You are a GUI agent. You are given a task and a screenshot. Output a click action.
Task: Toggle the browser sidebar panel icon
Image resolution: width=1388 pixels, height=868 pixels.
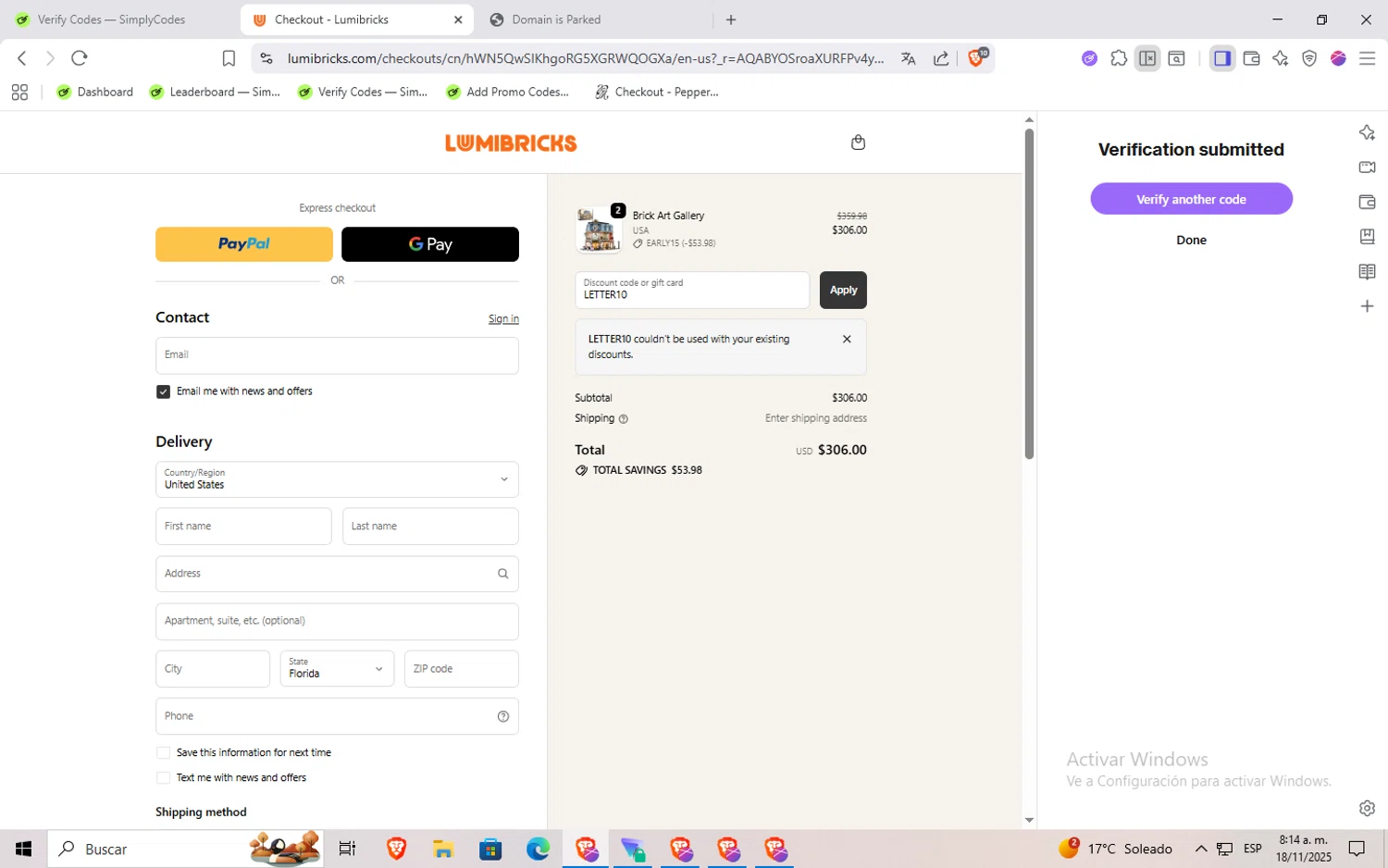(1222, 58)
